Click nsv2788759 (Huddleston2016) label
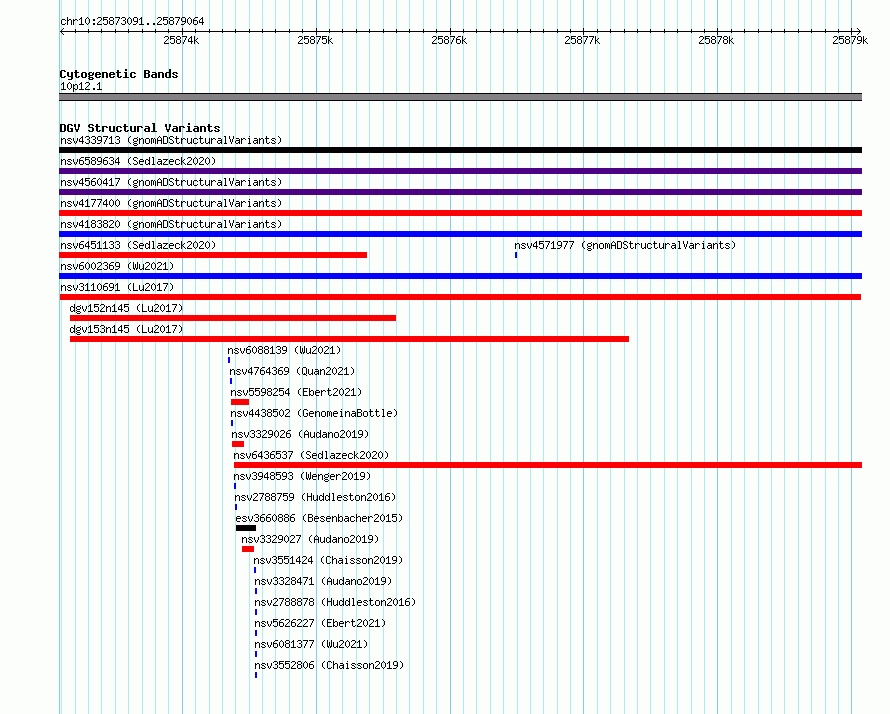This screenshot has height=714, width=890. pyautogui.click(x=316, y=497)
